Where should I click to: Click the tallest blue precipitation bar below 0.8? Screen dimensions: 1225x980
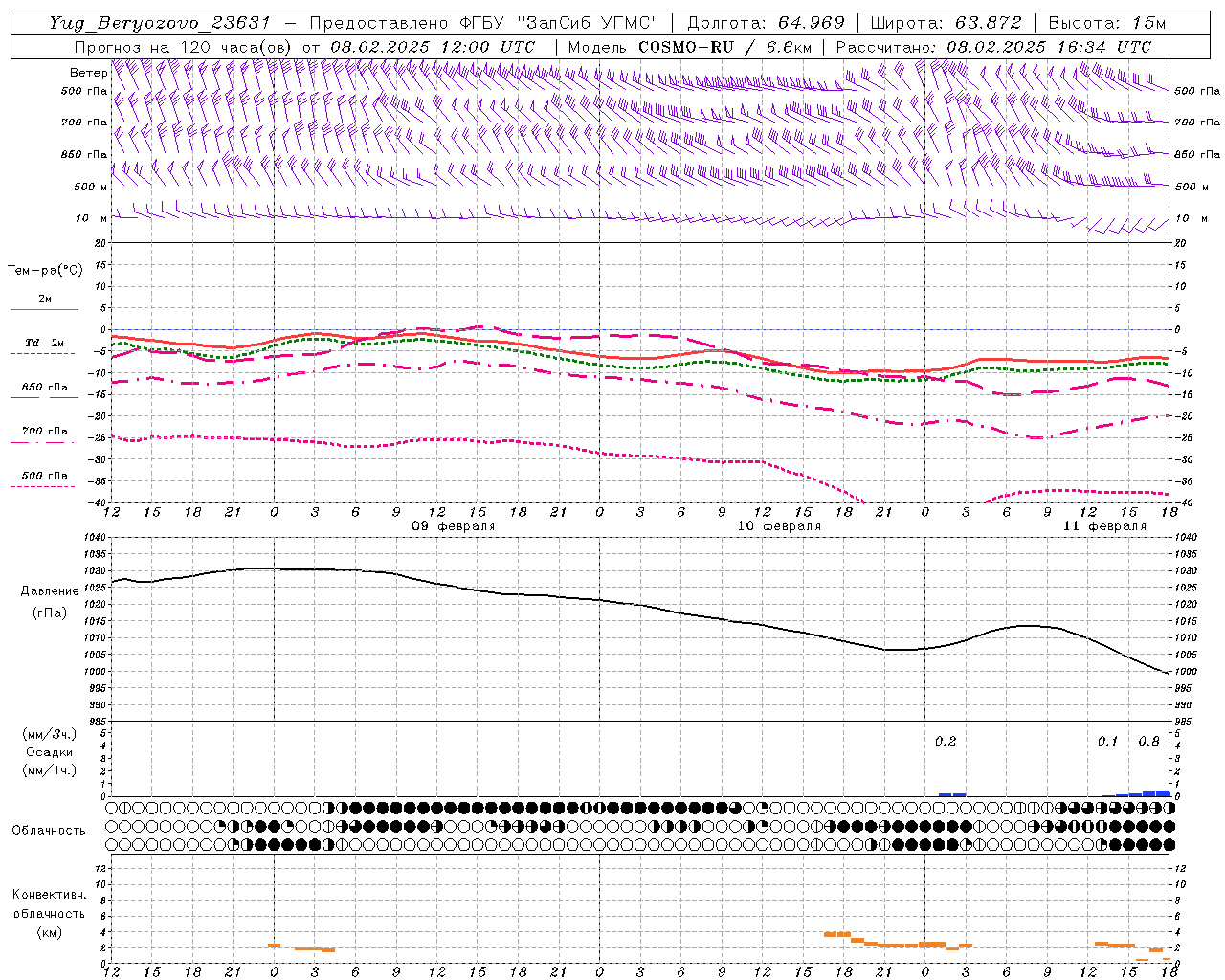click(1163, 793)
